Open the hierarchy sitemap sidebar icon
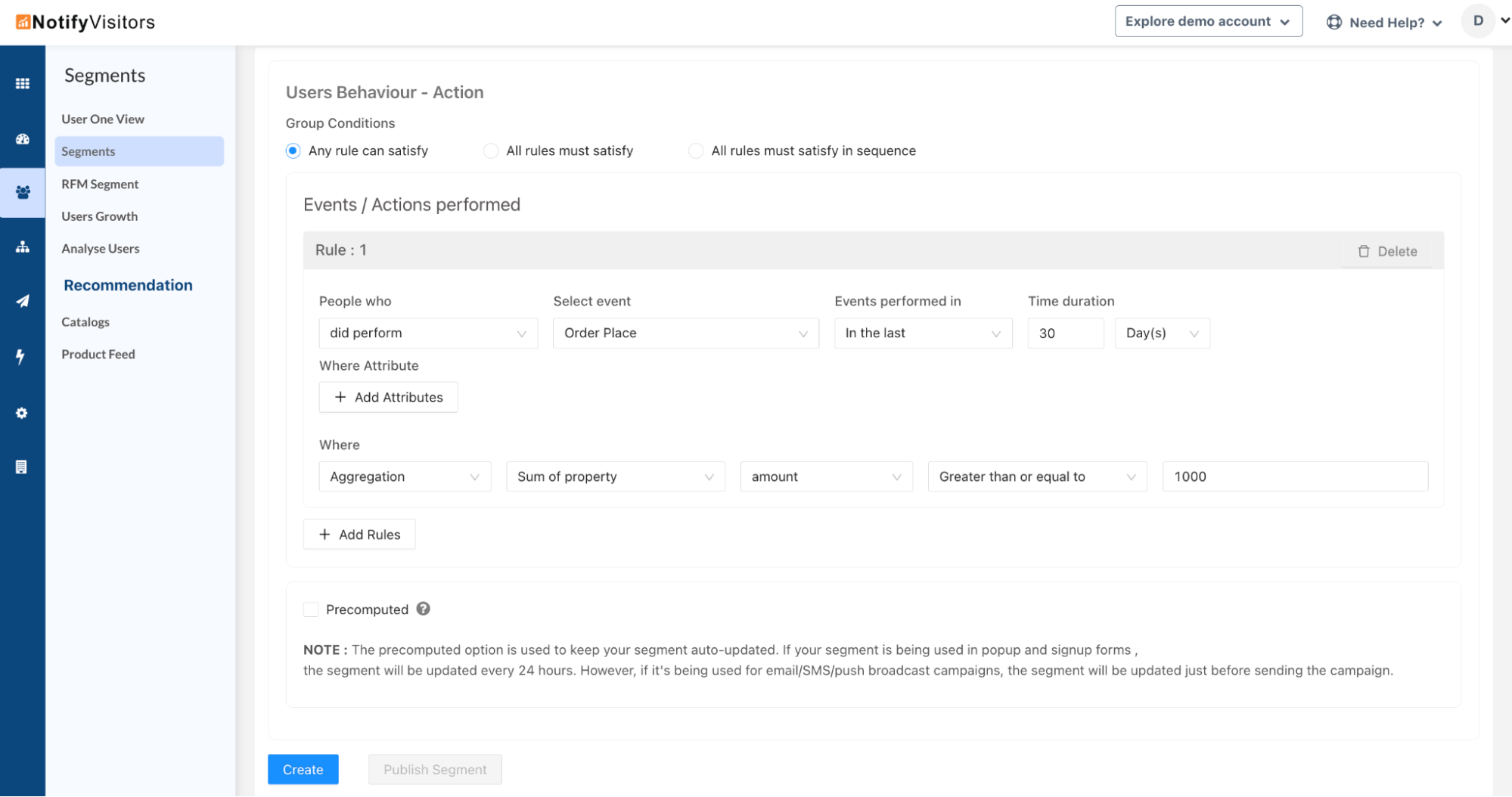 pyautogui.click(x=23, y=247)
